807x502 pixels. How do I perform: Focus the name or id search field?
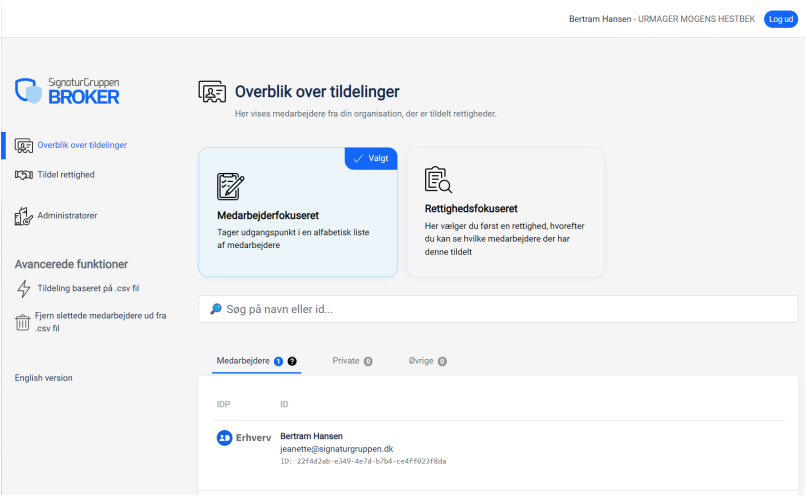500,309
